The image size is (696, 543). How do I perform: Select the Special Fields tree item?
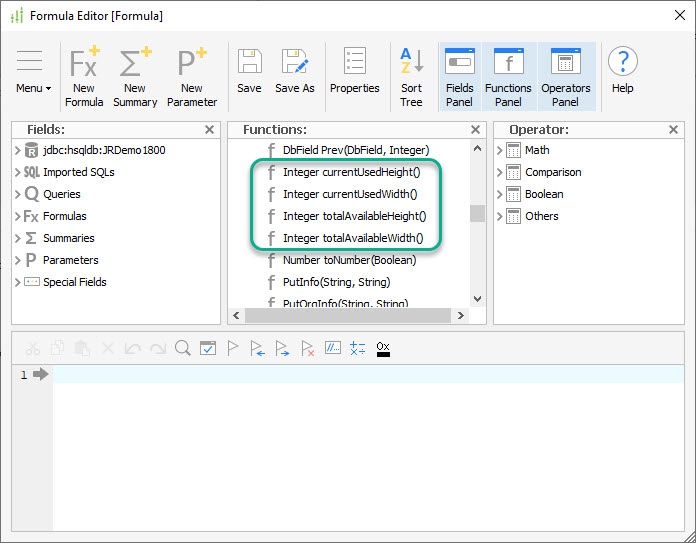(x=75, y=282)
